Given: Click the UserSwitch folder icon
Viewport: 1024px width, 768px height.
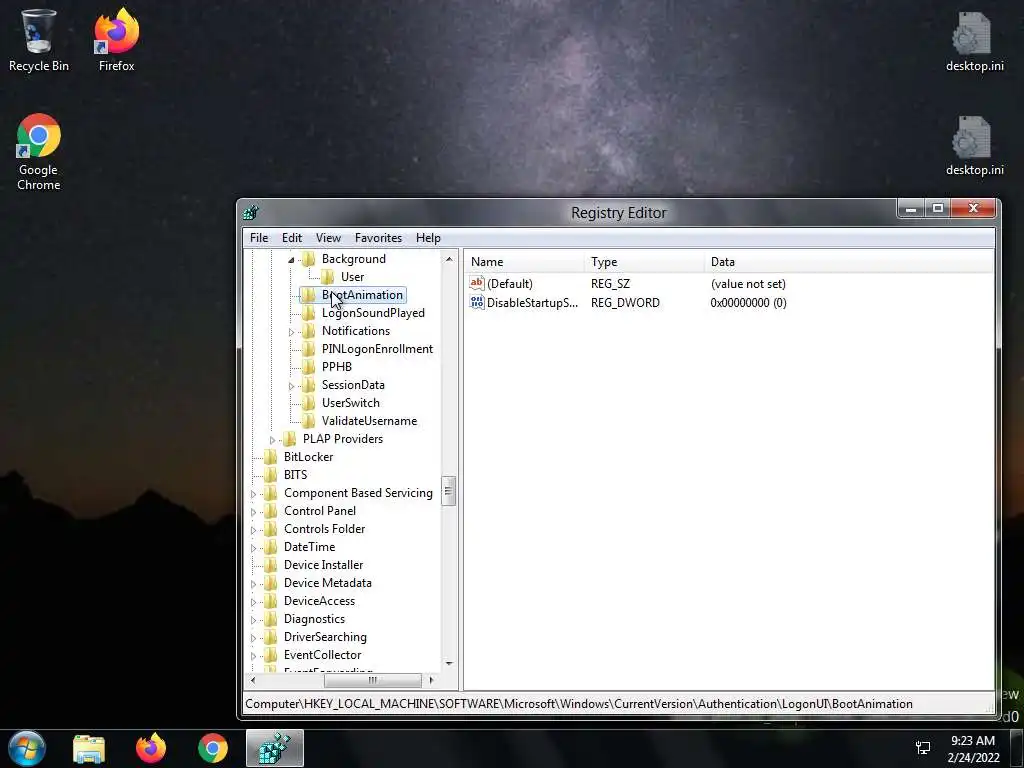Looking at the screenshot, I should 308,402.
